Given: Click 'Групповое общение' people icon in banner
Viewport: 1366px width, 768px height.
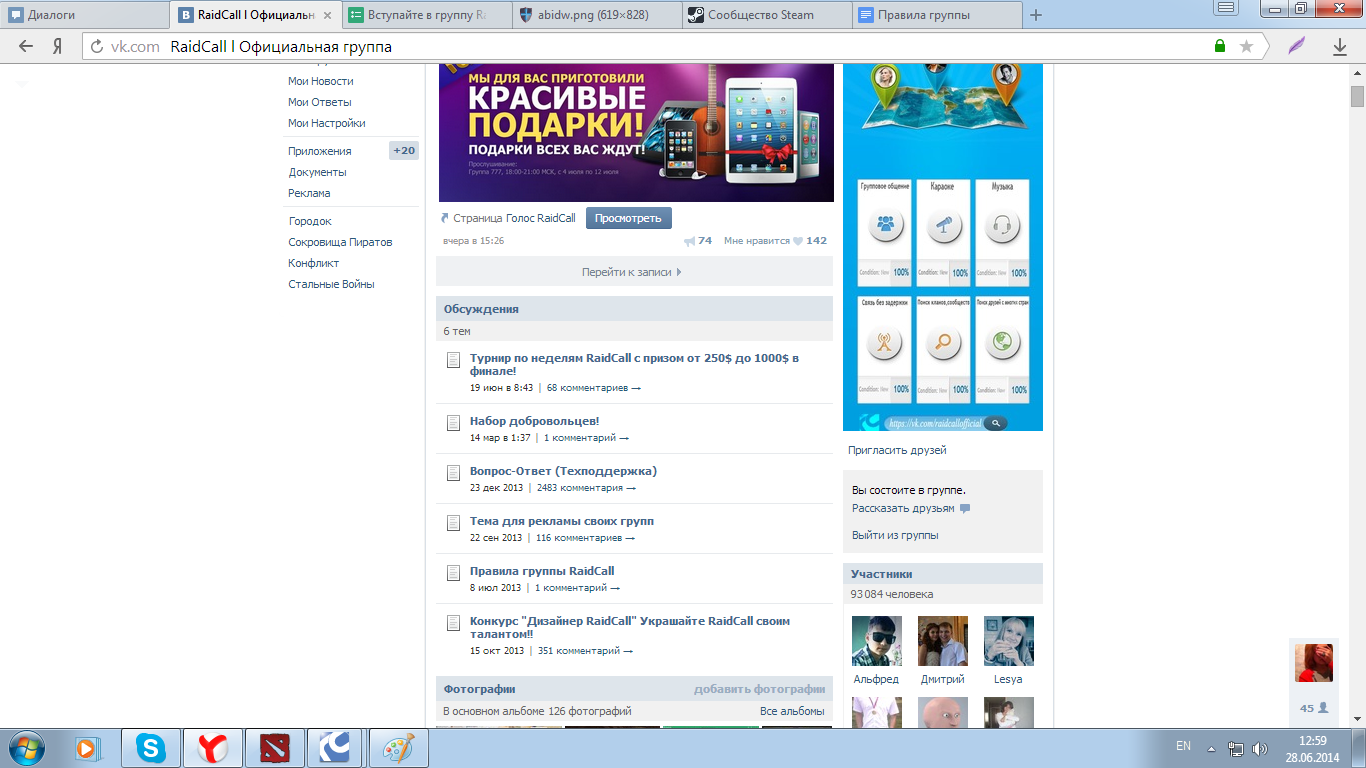Looking at the screenshot, I should coord(885,225).
